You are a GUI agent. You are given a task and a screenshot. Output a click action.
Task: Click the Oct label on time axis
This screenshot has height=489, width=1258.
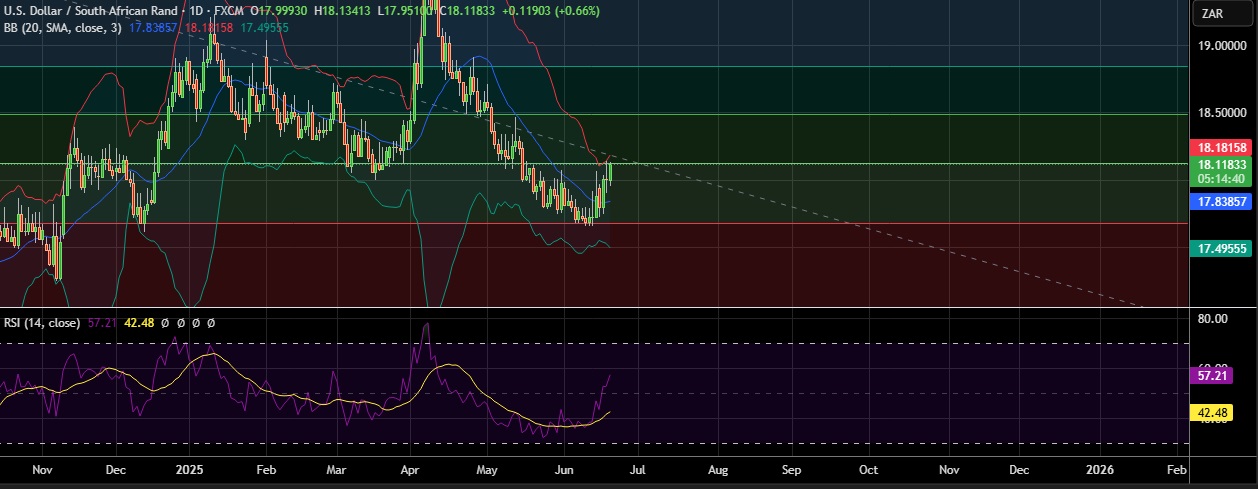click(868, 469)
